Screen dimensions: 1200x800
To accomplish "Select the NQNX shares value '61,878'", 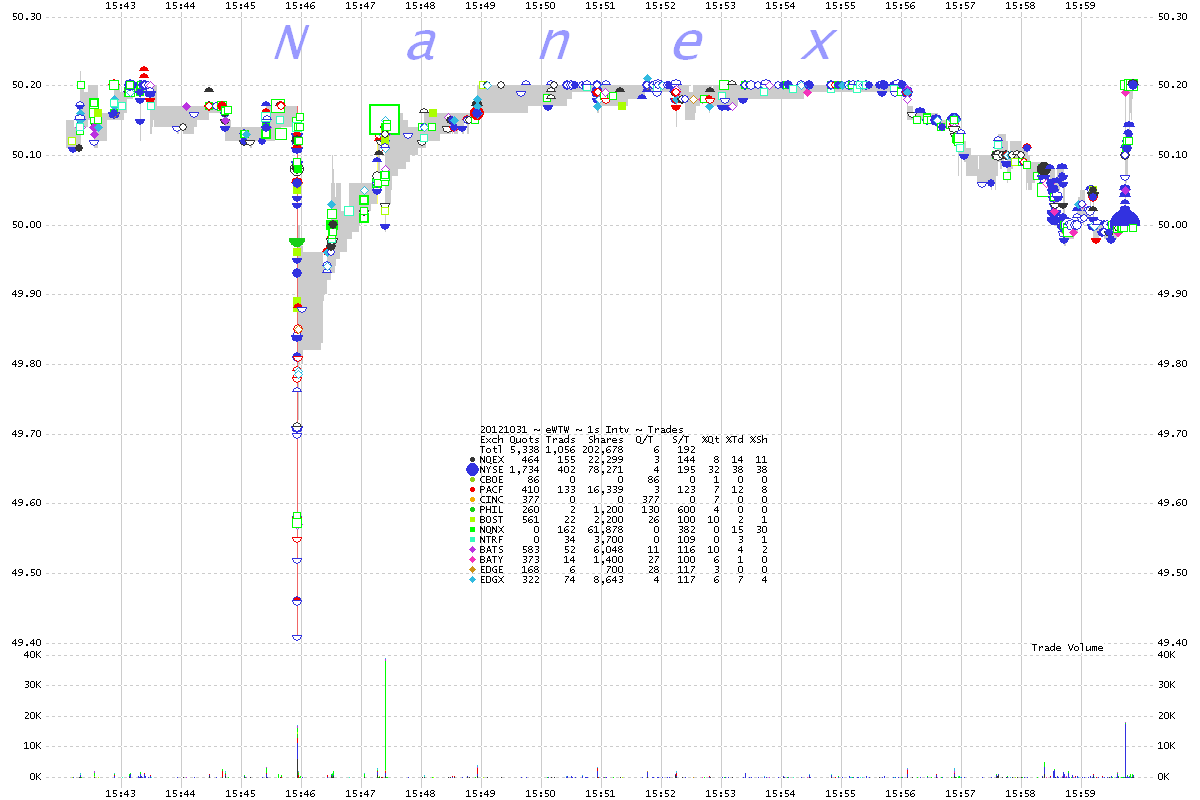I will [x=605, y=529].
